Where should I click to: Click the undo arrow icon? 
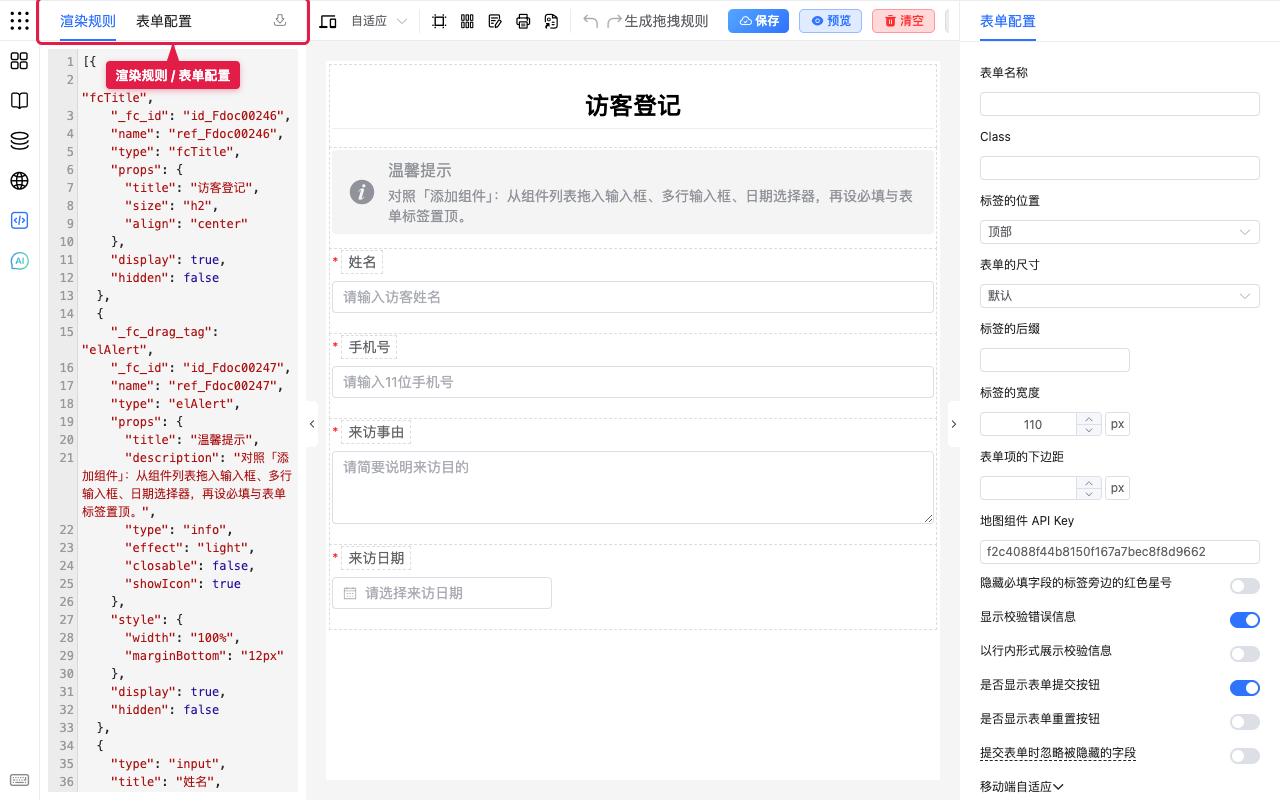591,21
